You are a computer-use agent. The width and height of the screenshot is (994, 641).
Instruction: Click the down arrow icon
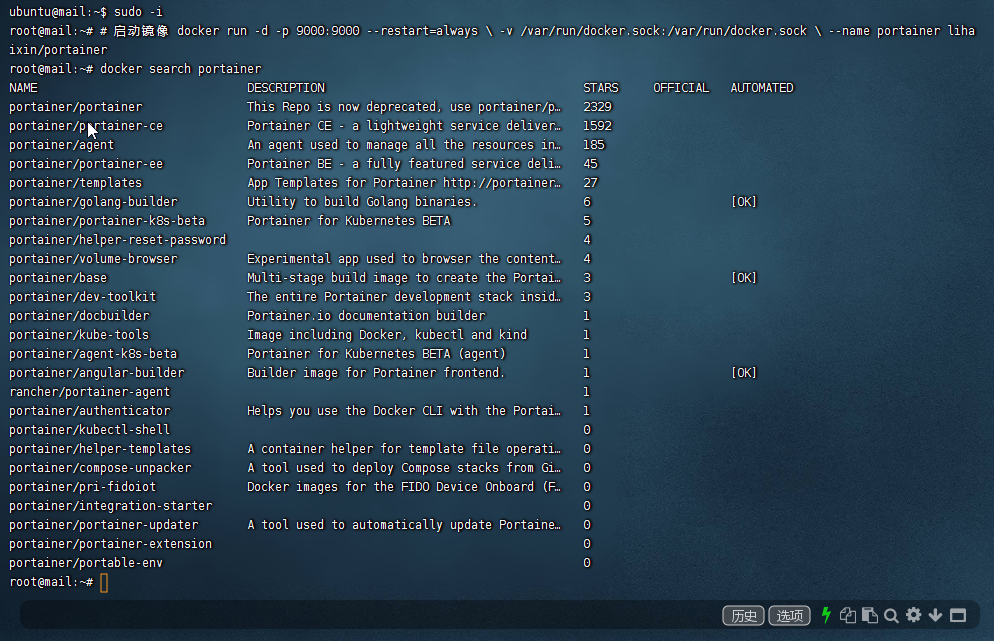pyautogui.click(x=935, y=615)
